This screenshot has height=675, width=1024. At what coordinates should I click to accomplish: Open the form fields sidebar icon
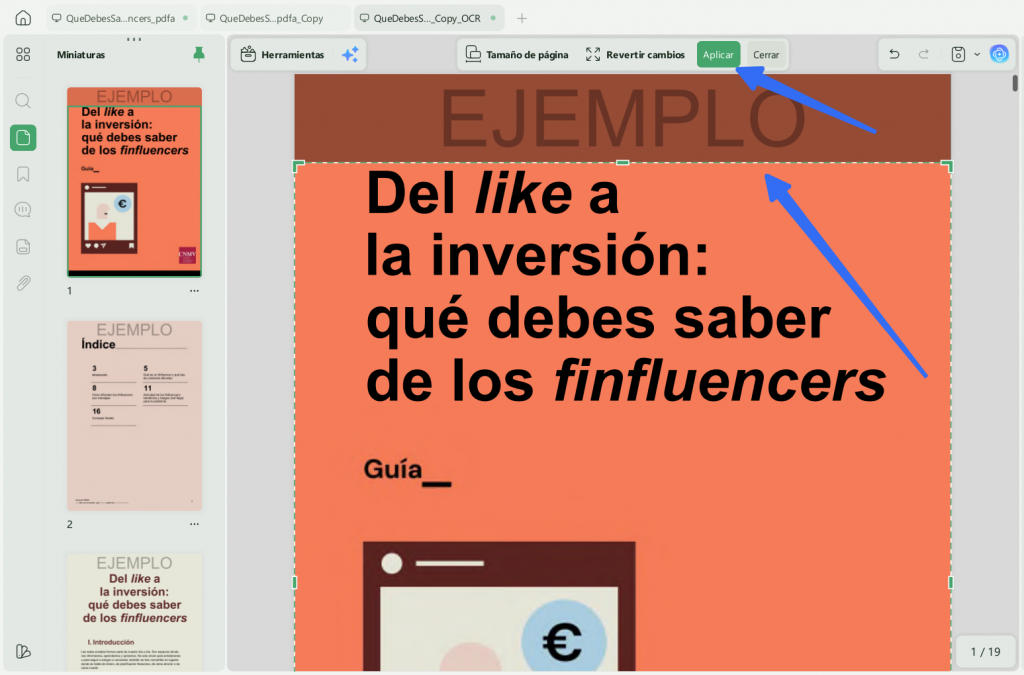click(23, 247)
